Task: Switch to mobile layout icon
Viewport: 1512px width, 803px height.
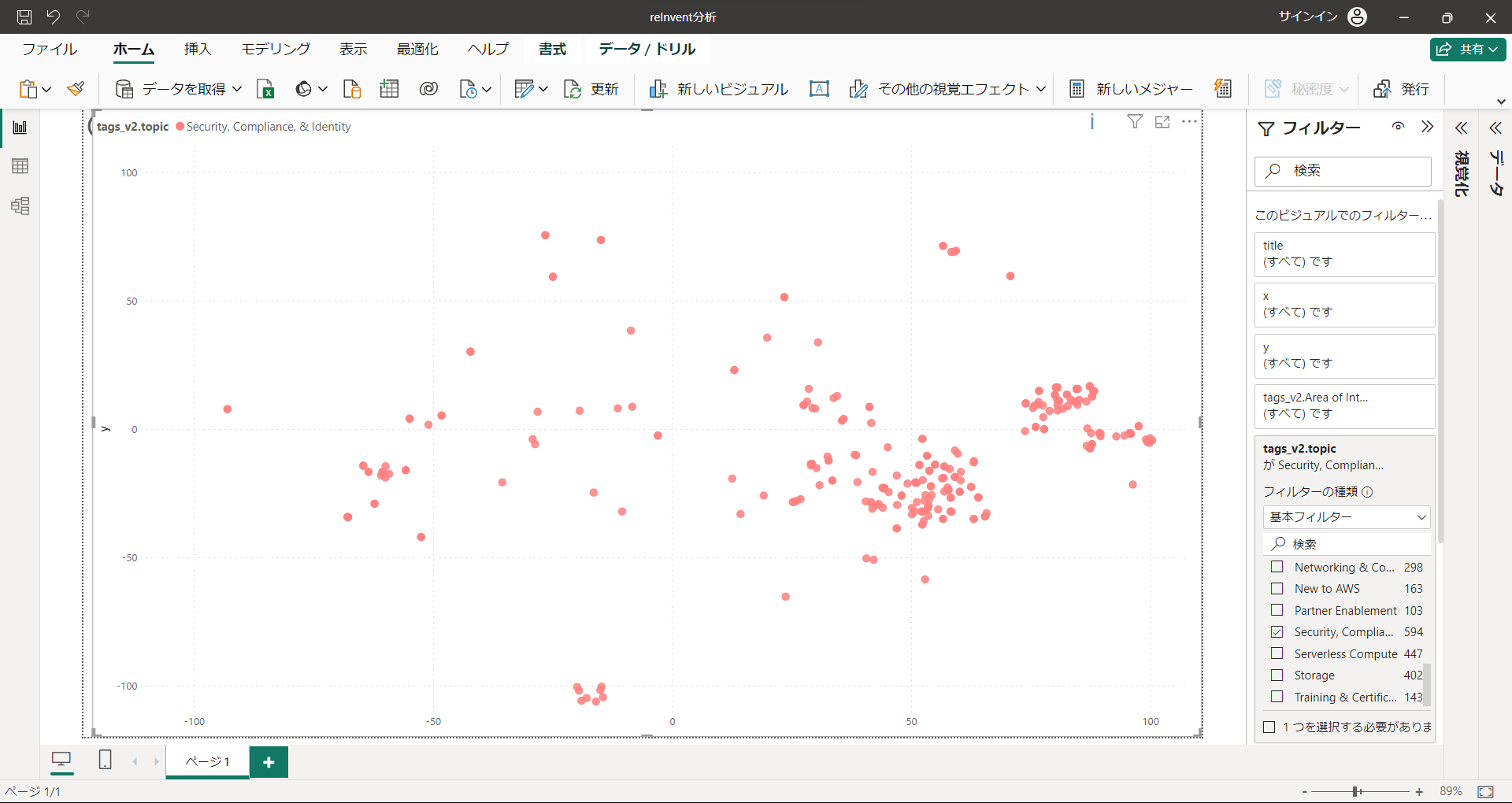Action: (x=105, y=760)
